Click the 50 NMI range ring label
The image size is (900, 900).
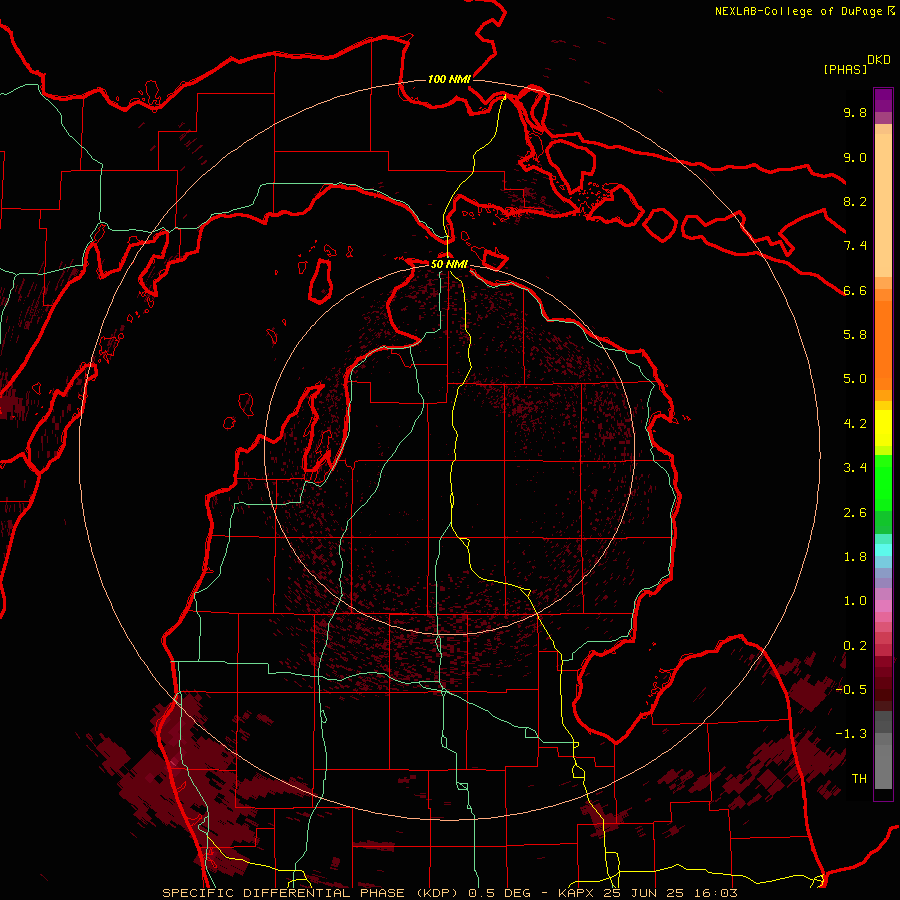click(x=449, y=264)
